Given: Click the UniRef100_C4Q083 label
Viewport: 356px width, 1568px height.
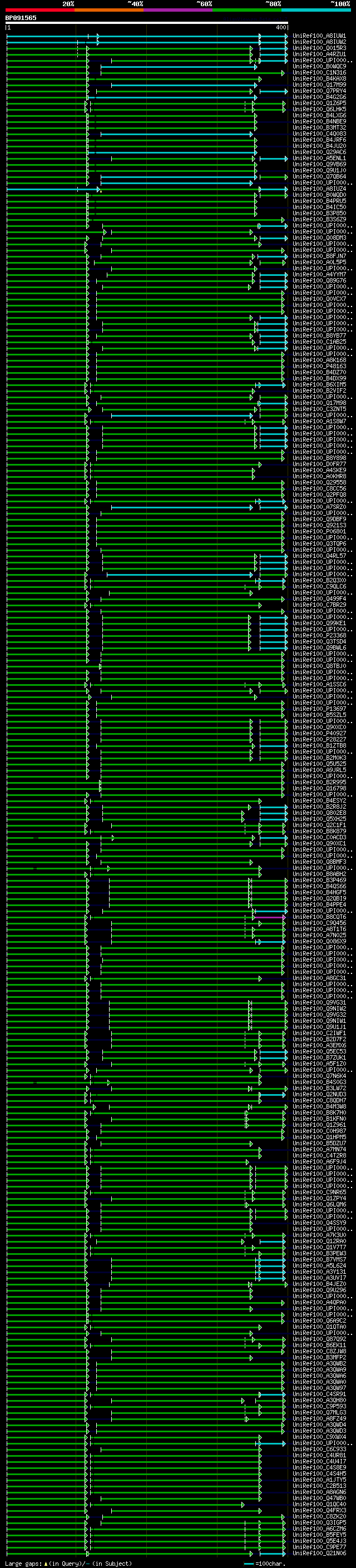Looking at the screenshot, I should (319, 134).
